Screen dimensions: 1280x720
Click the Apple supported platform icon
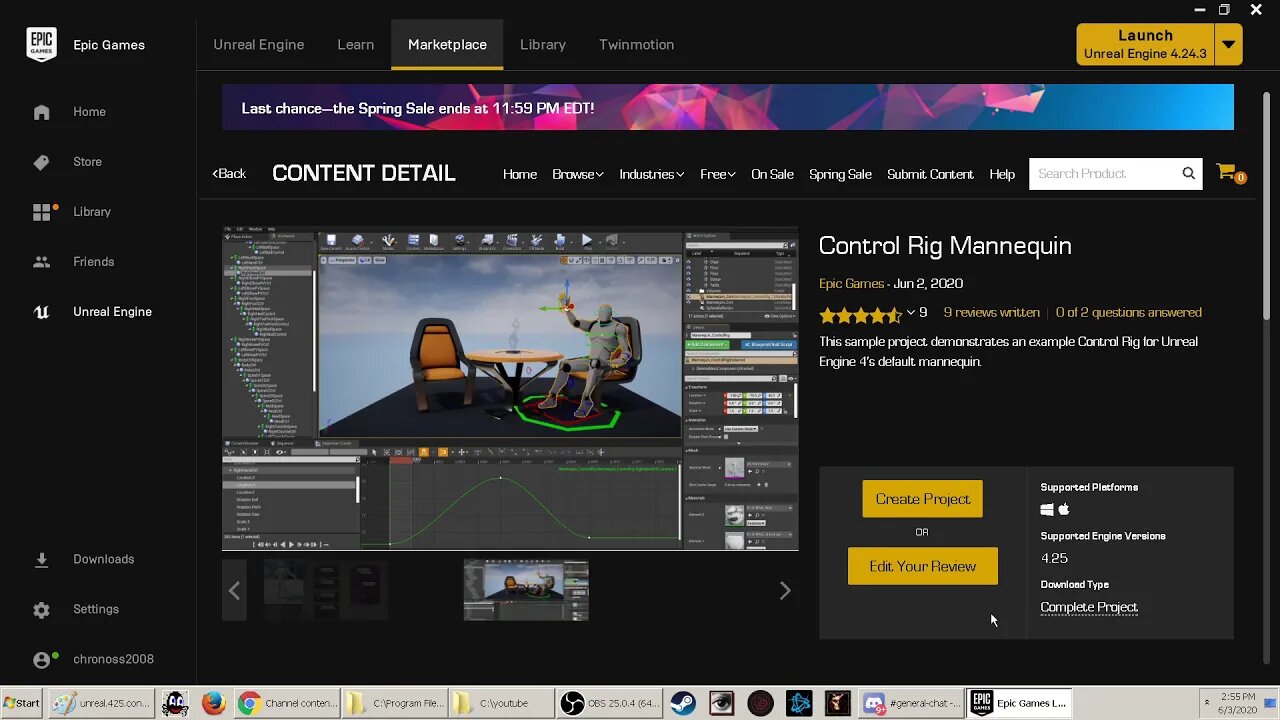coord(1064,509)
